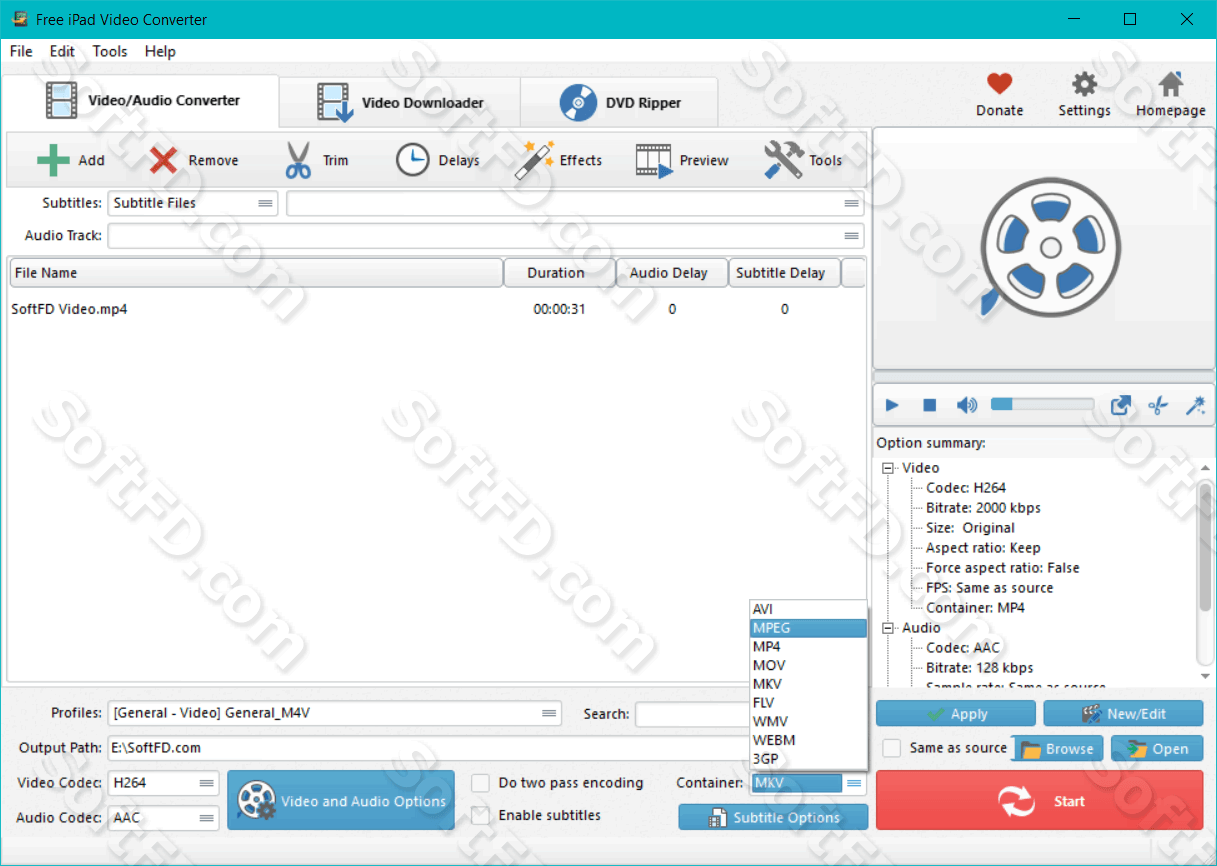Click the scissors icon under preview
This screenshot has height=866, width=1217.
1158,405
